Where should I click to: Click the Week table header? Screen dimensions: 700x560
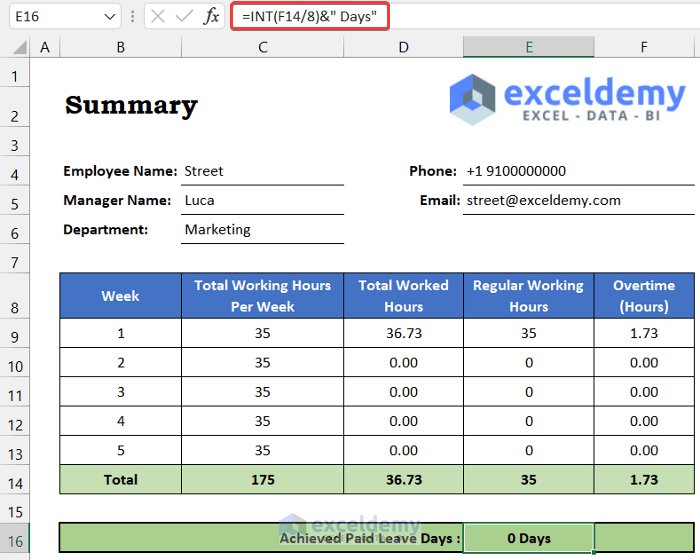click(x=121, y=296)
